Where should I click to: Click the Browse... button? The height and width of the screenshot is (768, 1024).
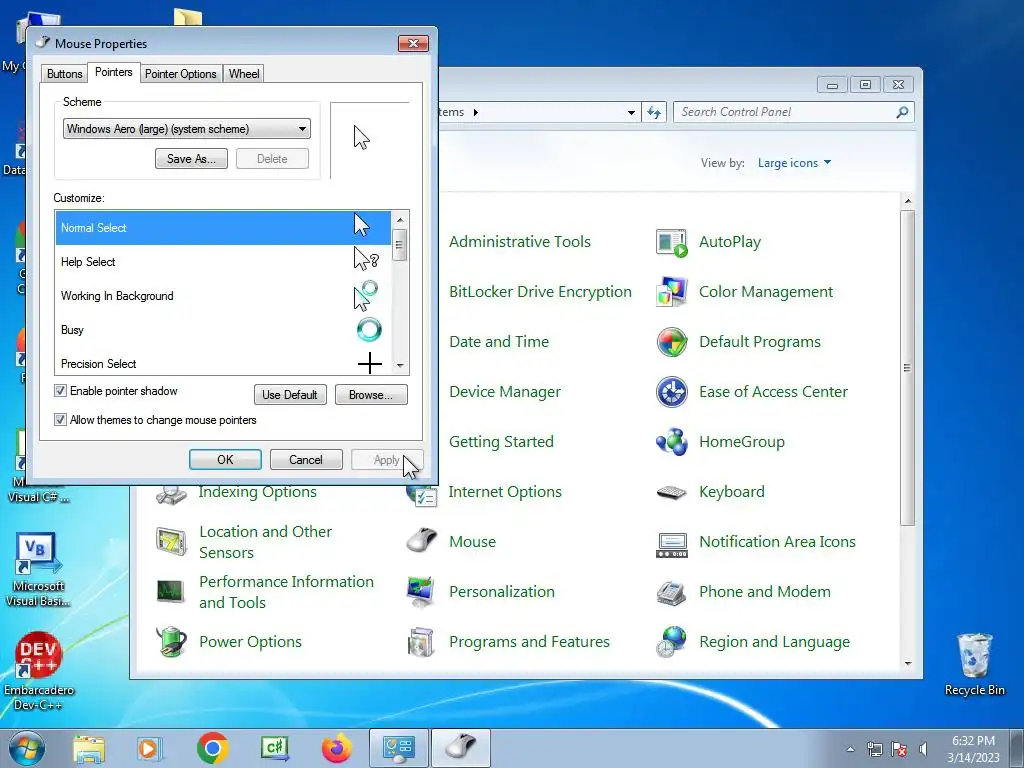click(371, 394)
